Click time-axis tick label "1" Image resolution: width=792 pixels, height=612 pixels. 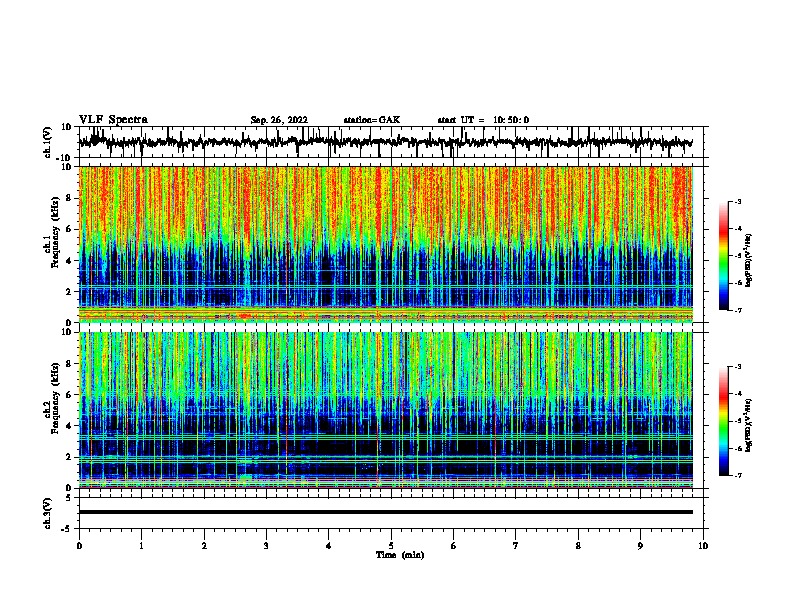tap(142, 545)
